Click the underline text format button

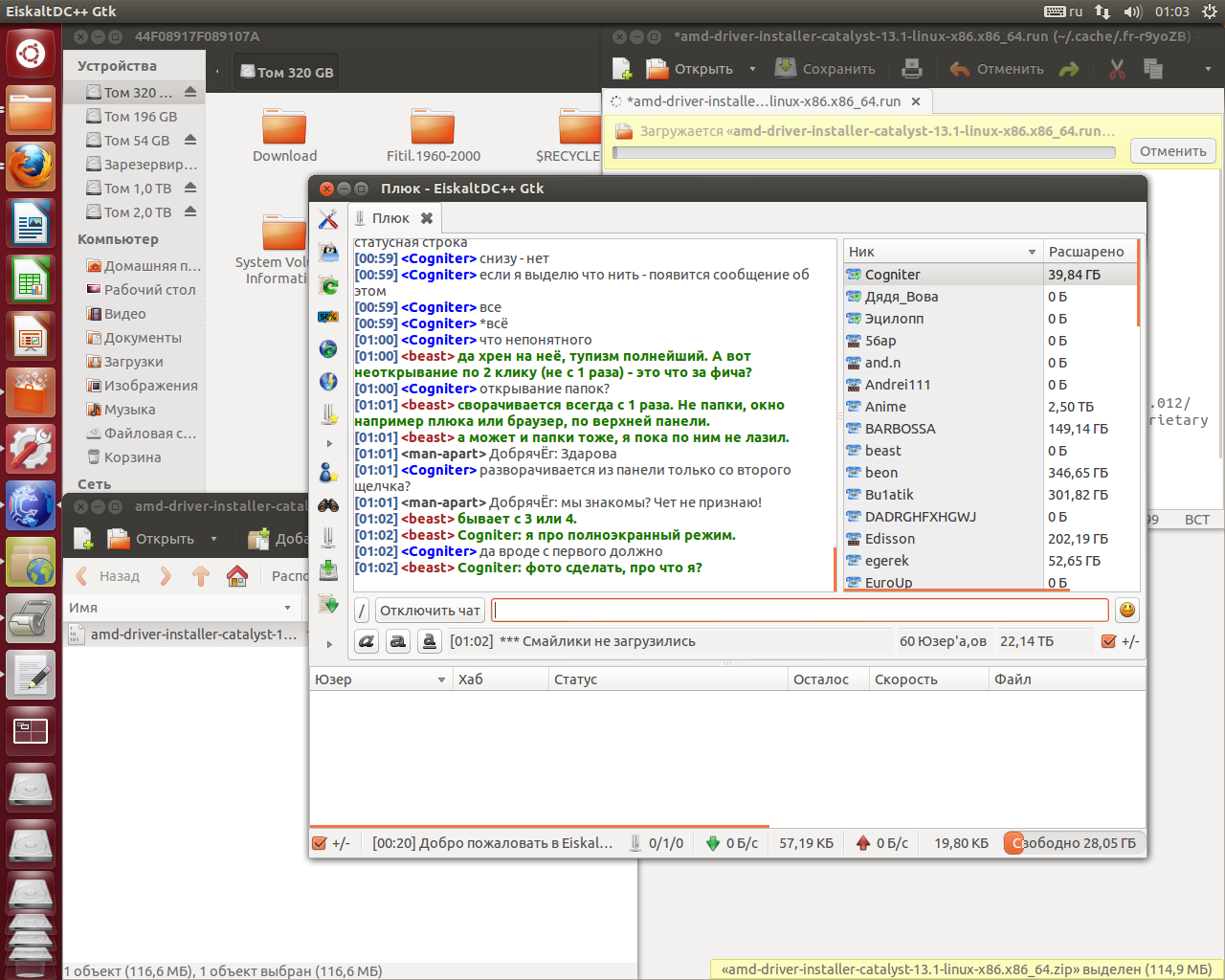[x=430, y=641]
